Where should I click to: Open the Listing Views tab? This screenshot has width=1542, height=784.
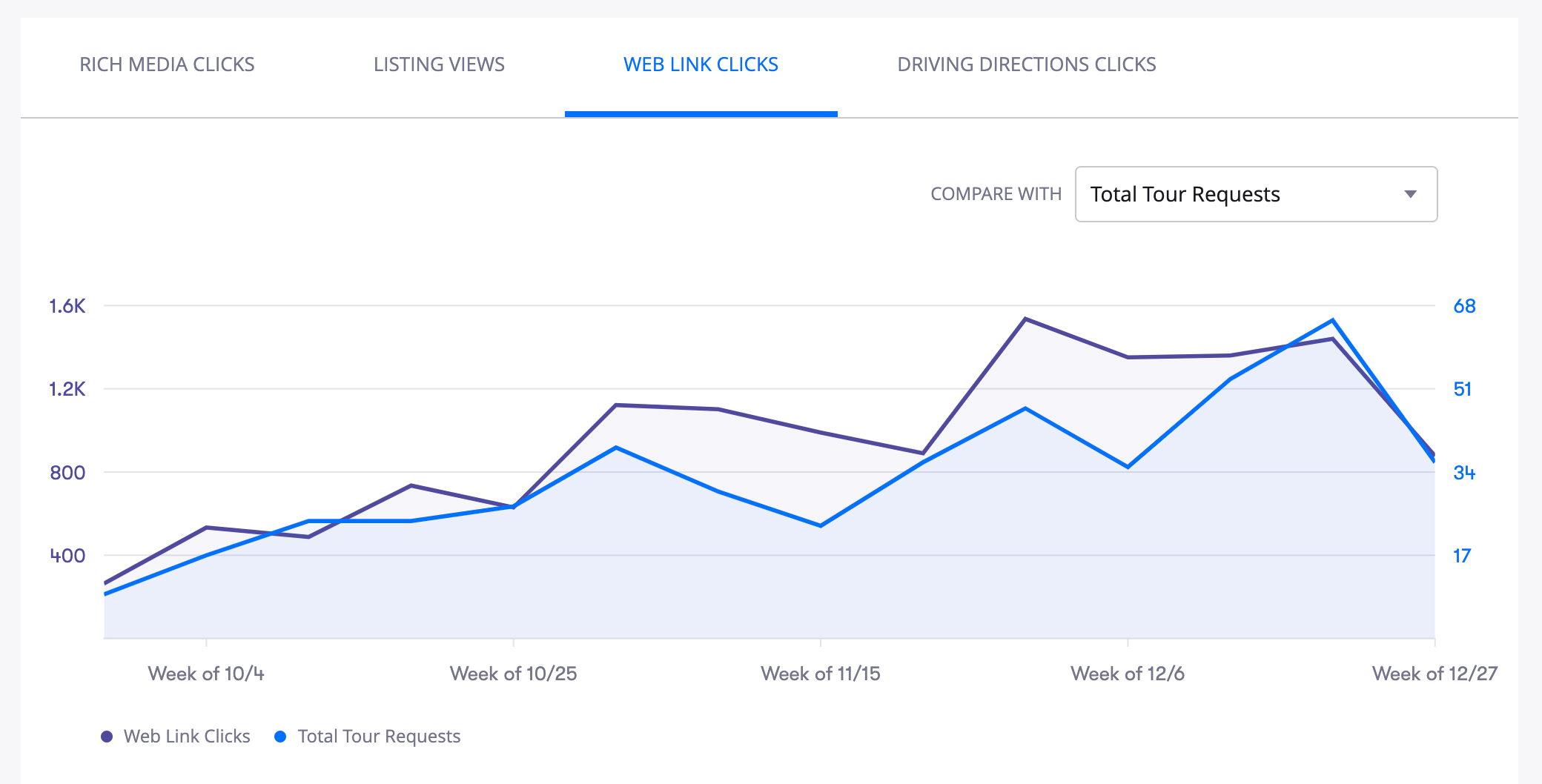pos(439,64)
